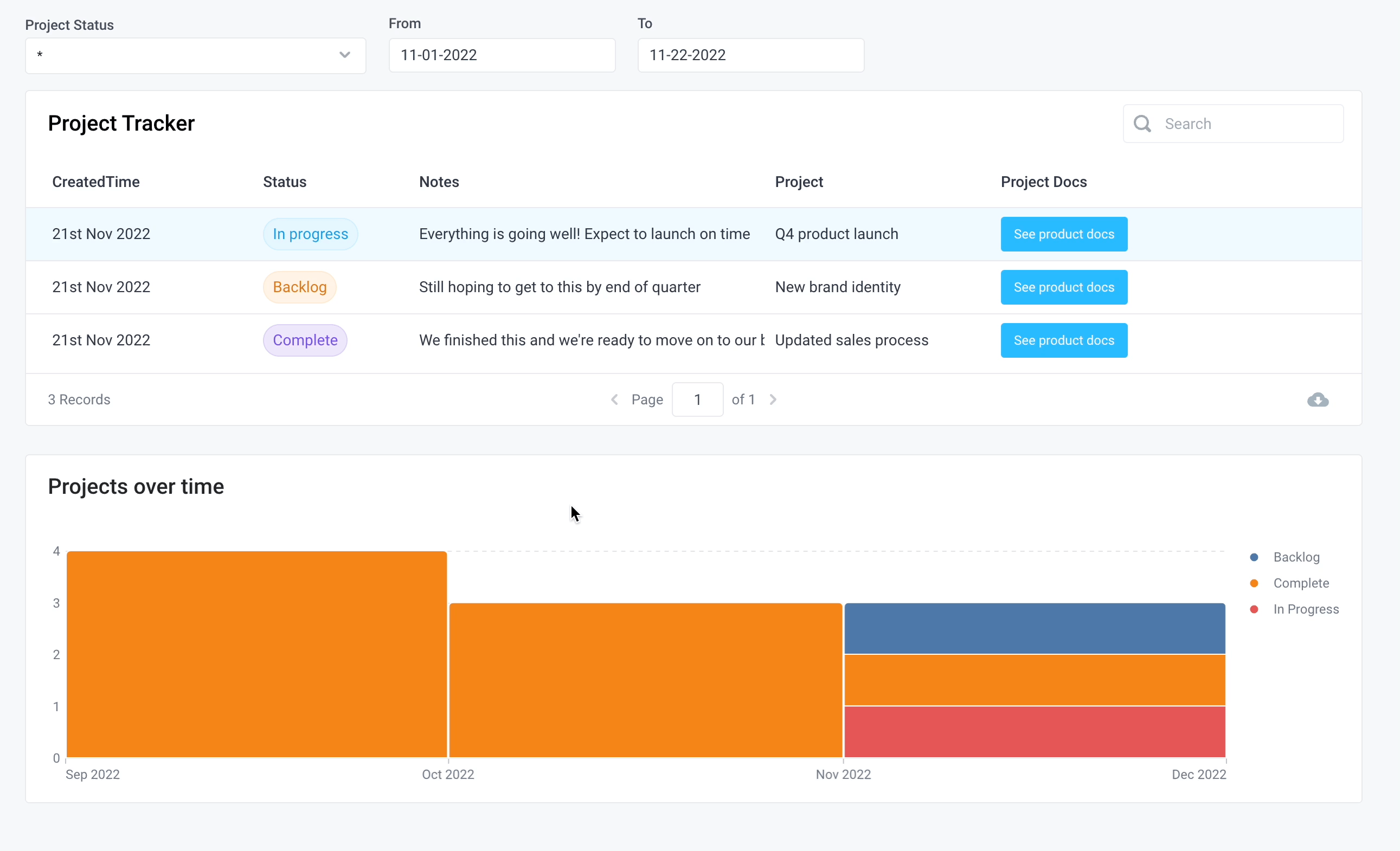Image resolution: width=1400 pixels, height=851 pixels.
Task: Click the tallest orange bar in the chart
Action: point(256,653)
